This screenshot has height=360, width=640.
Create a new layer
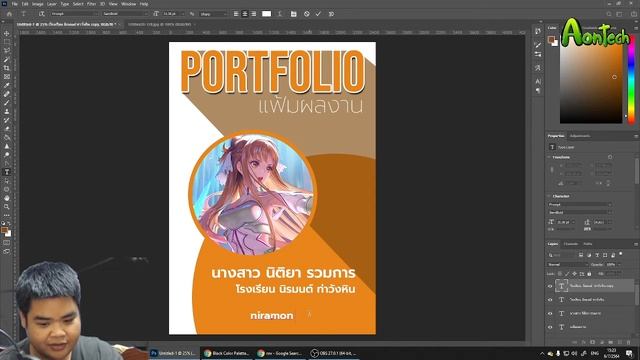[x=620, y=342]
